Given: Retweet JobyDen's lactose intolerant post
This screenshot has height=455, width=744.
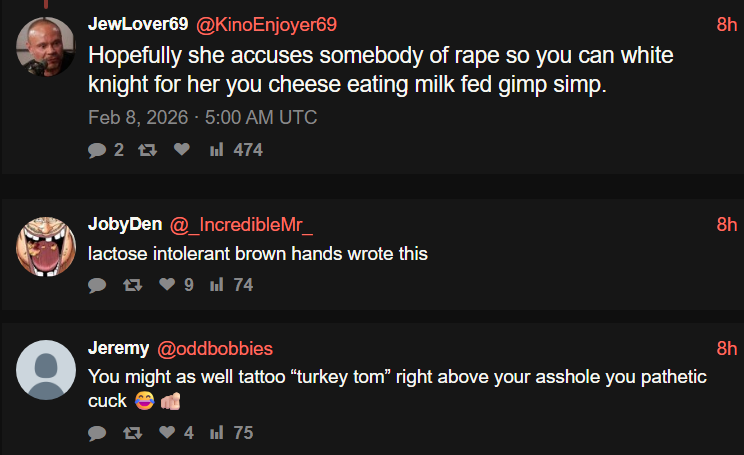Looking at the screenshot, I should 131,285.
